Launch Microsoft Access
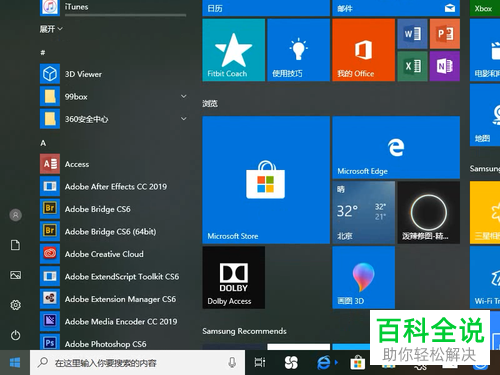This screenshot has height=375, width=500. (113, 164)
